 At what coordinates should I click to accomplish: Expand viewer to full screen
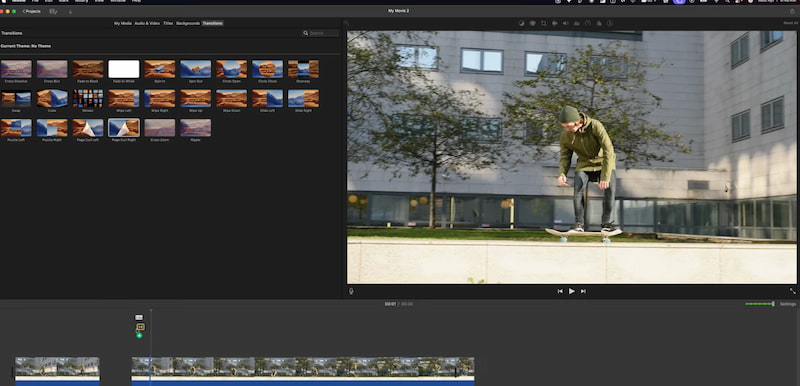(x=792, y=291)
